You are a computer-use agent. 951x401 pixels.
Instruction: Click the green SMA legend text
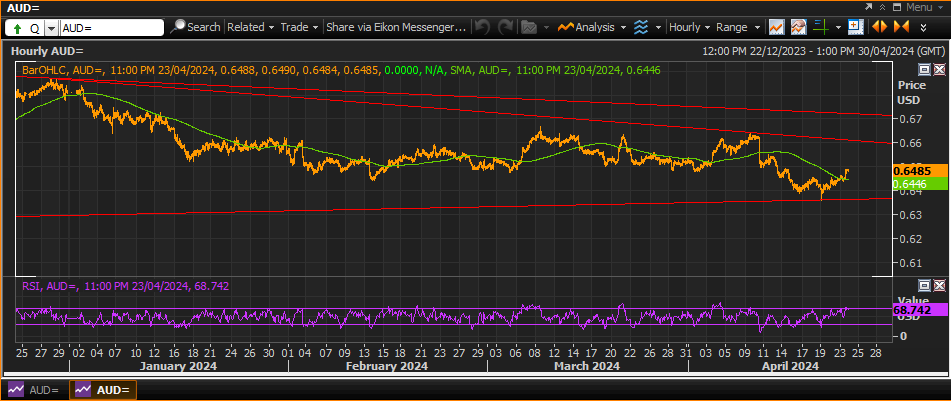(x=555, y=70)
